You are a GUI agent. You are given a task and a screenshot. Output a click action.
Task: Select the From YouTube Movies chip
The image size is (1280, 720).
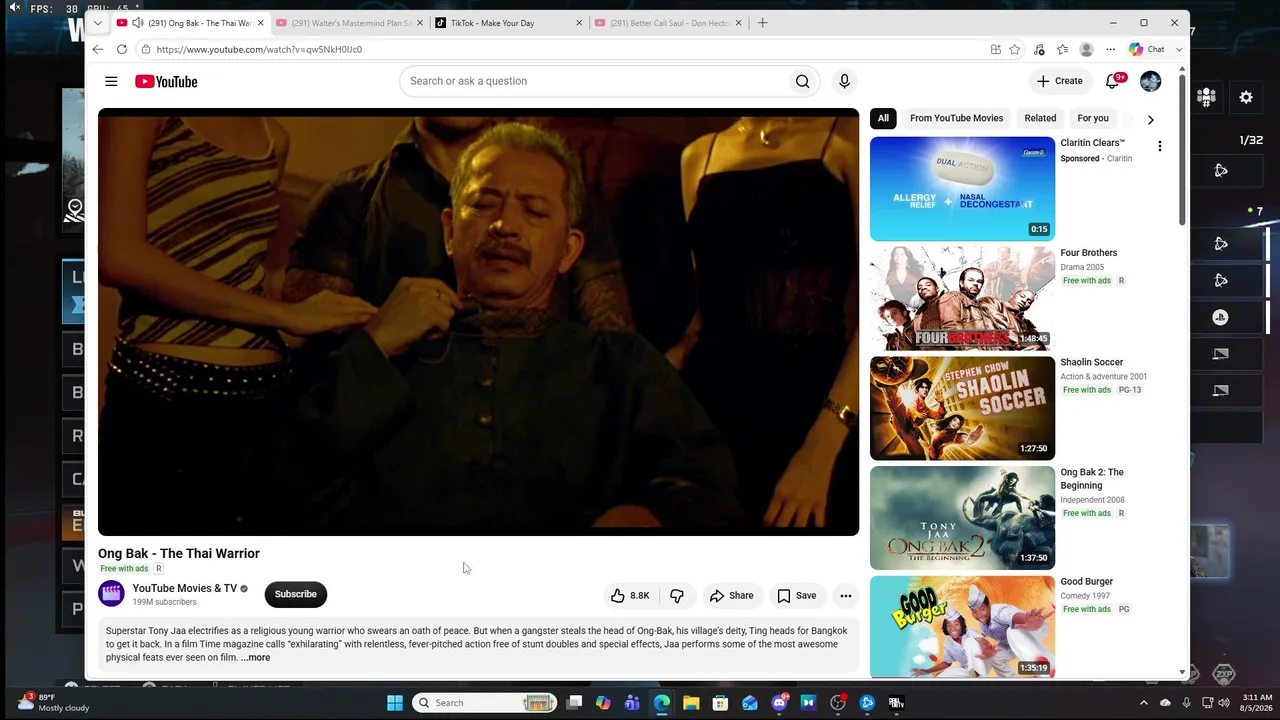[x=956, y=118]
